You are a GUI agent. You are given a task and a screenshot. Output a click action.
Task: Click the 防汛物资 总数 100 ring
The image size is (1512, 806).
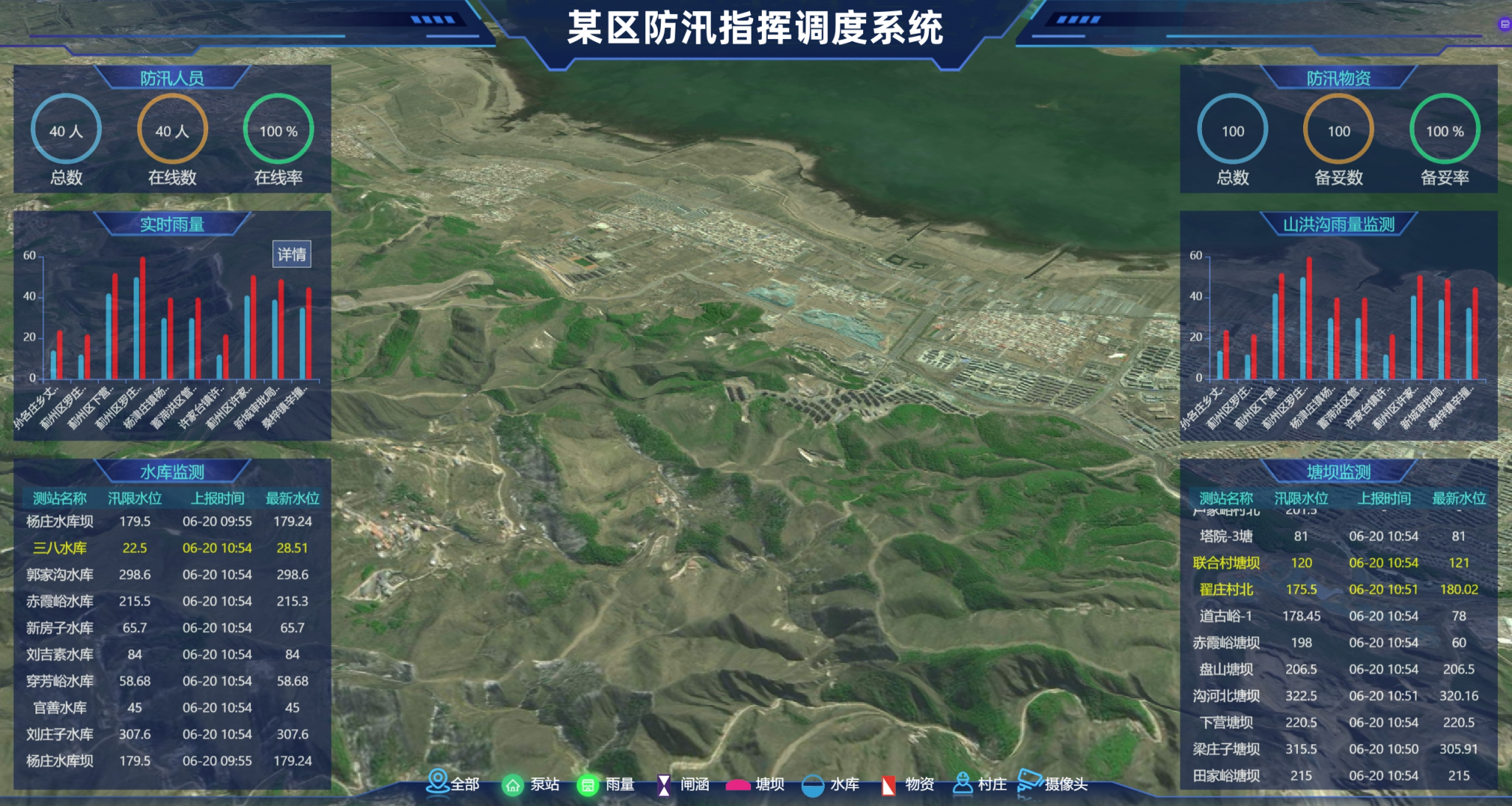click(1232, 129)
